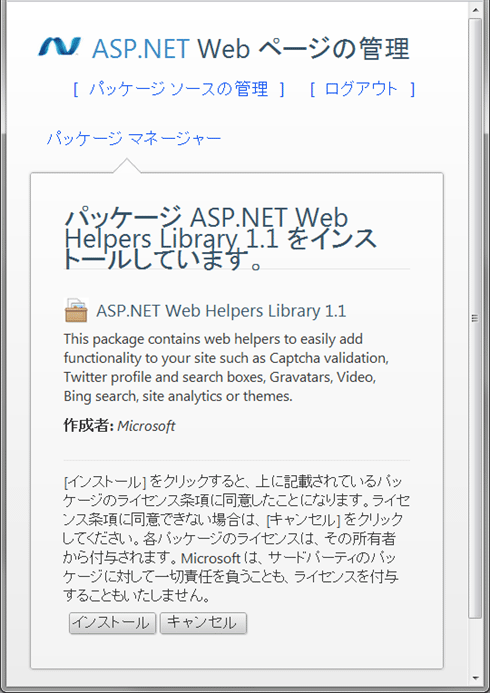Cancel installation with the キャンセル button
490x693 pixels.
click(x=203, y=623)
